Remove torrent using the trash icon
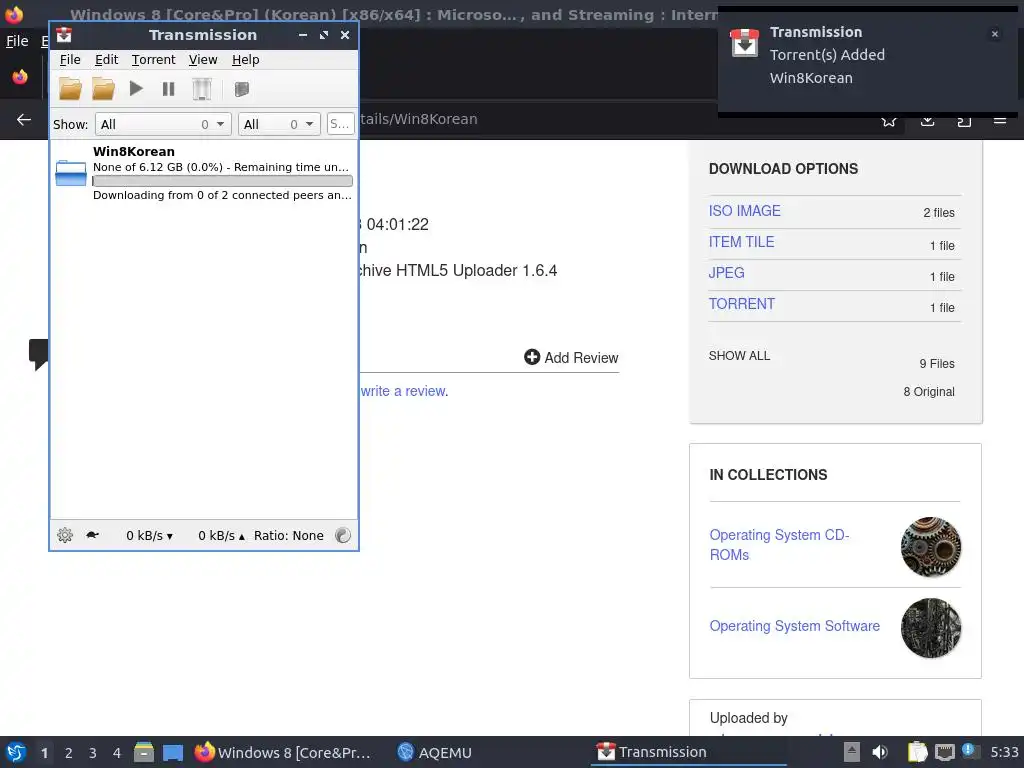1024x768 pixels. coord(202,89)
